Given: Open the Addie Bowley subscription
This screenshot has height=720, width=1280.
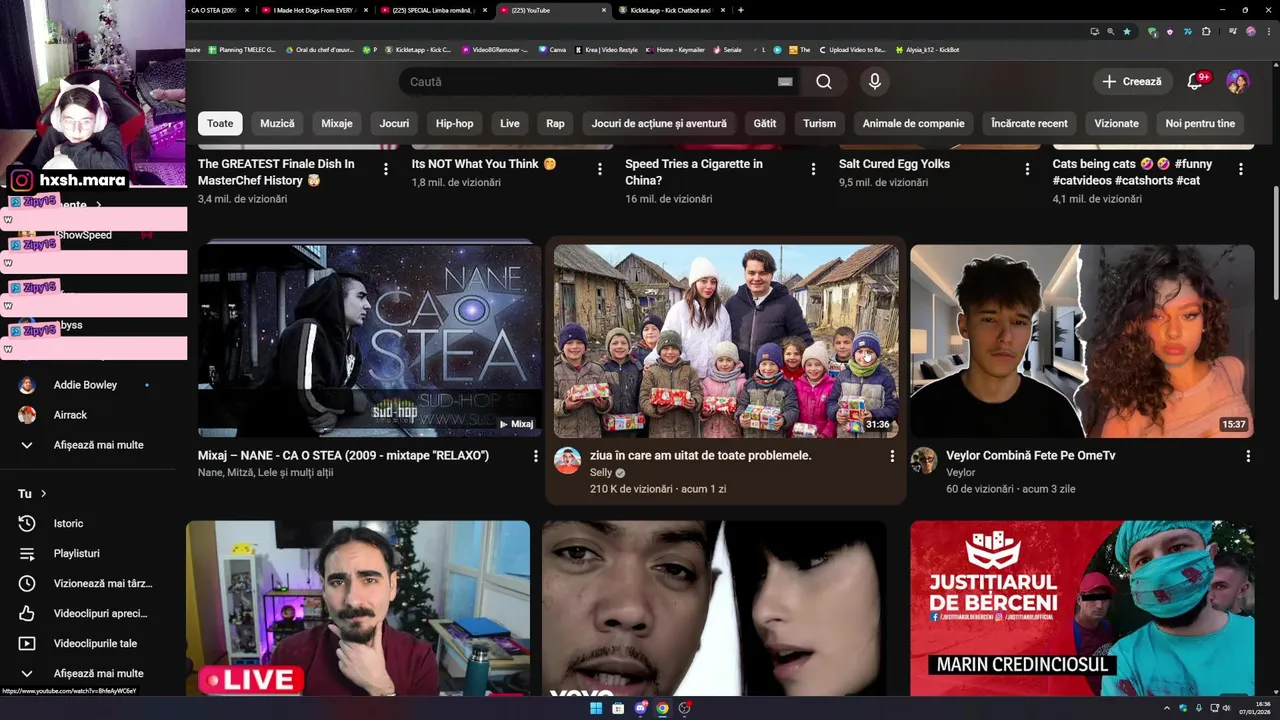Looking at the screenshot, I should click(85, 385).
